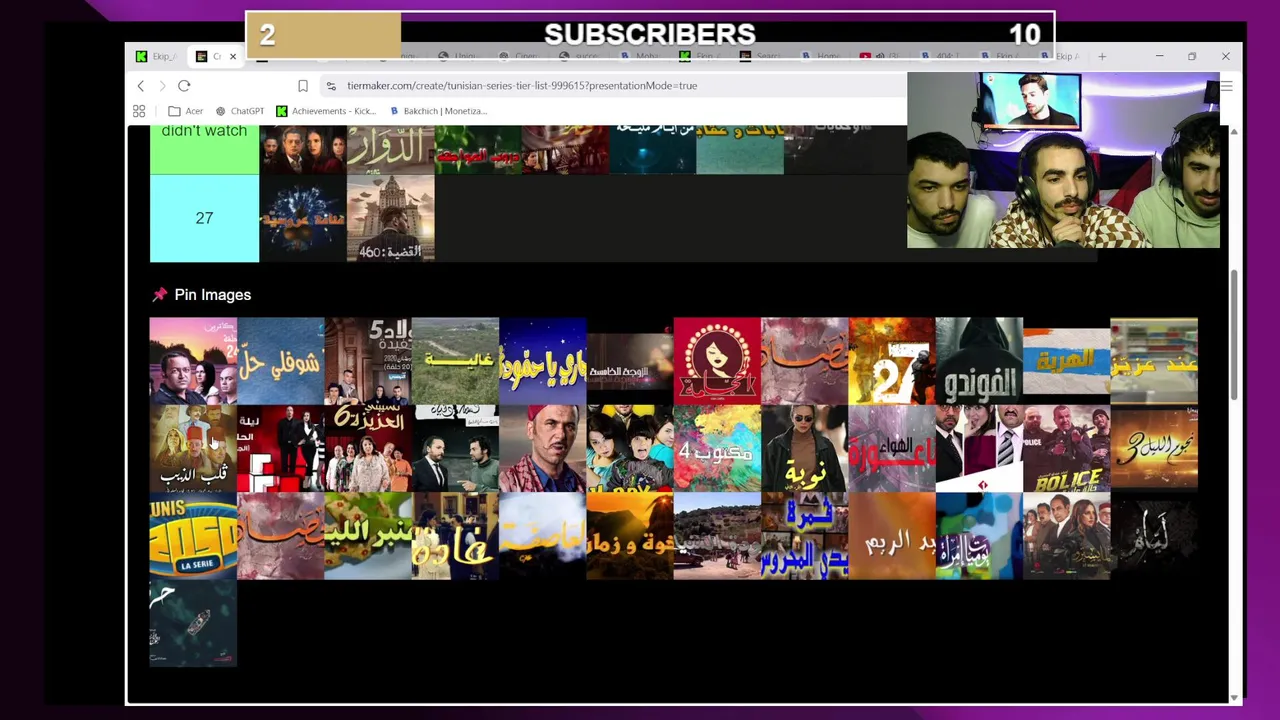The height and width of the screenshot is (720, 1280).
Task: Select the fiery 27 thumbnail in Pin Images
Action: [892, 361]
